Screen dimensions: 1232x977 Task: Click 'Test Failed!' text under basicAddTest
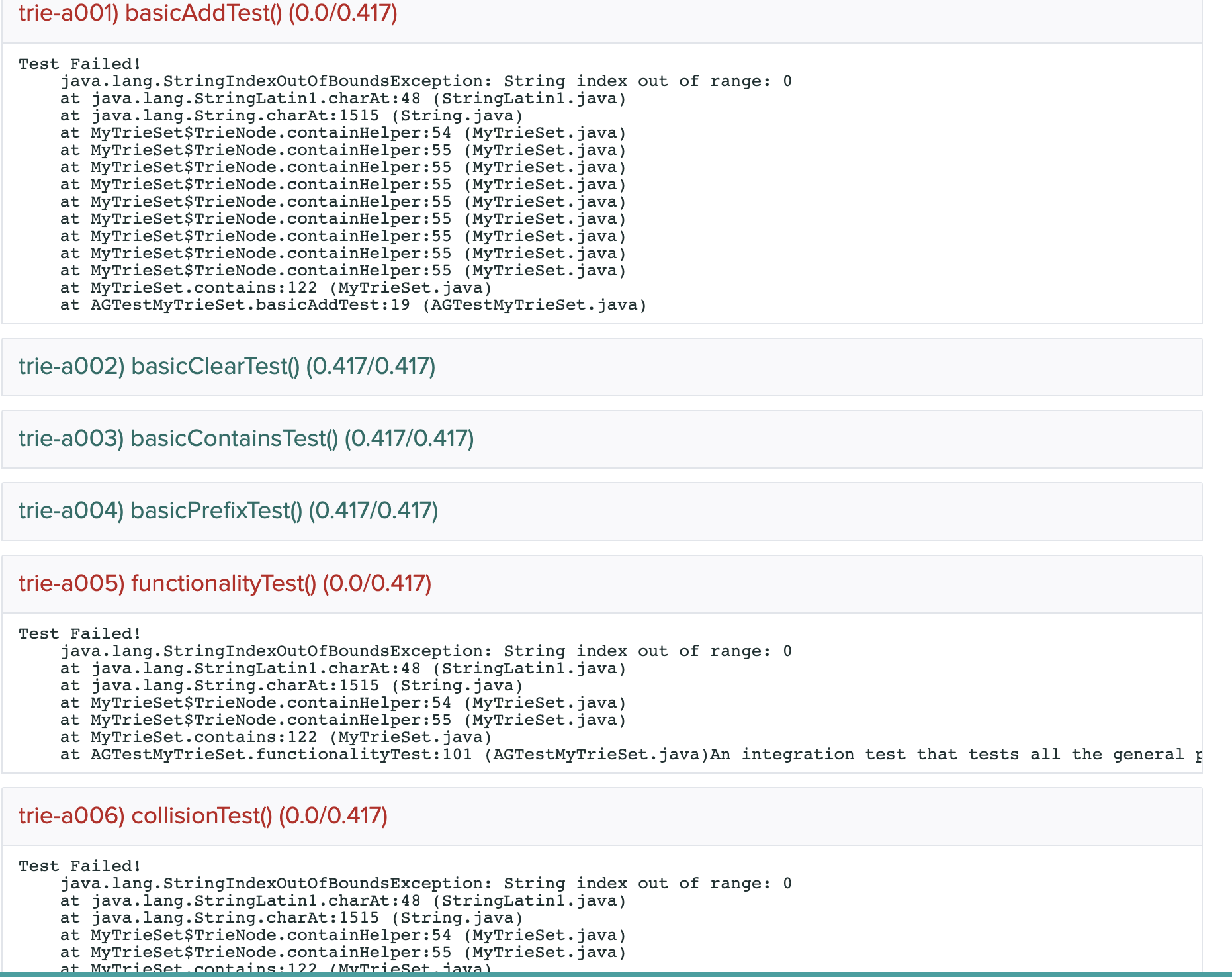pyautogui.click(x=80, y=64)
